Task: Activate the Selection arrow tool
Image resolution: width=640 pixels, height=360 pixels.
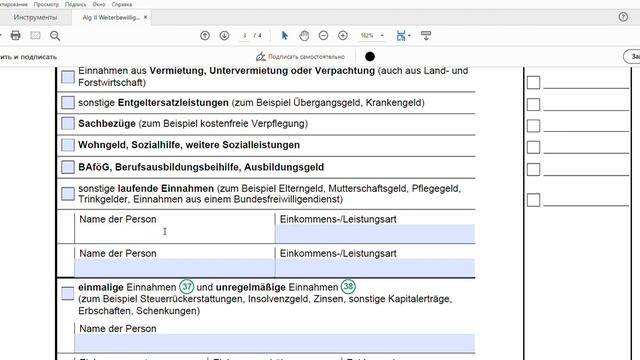Action: click(284, 36)
